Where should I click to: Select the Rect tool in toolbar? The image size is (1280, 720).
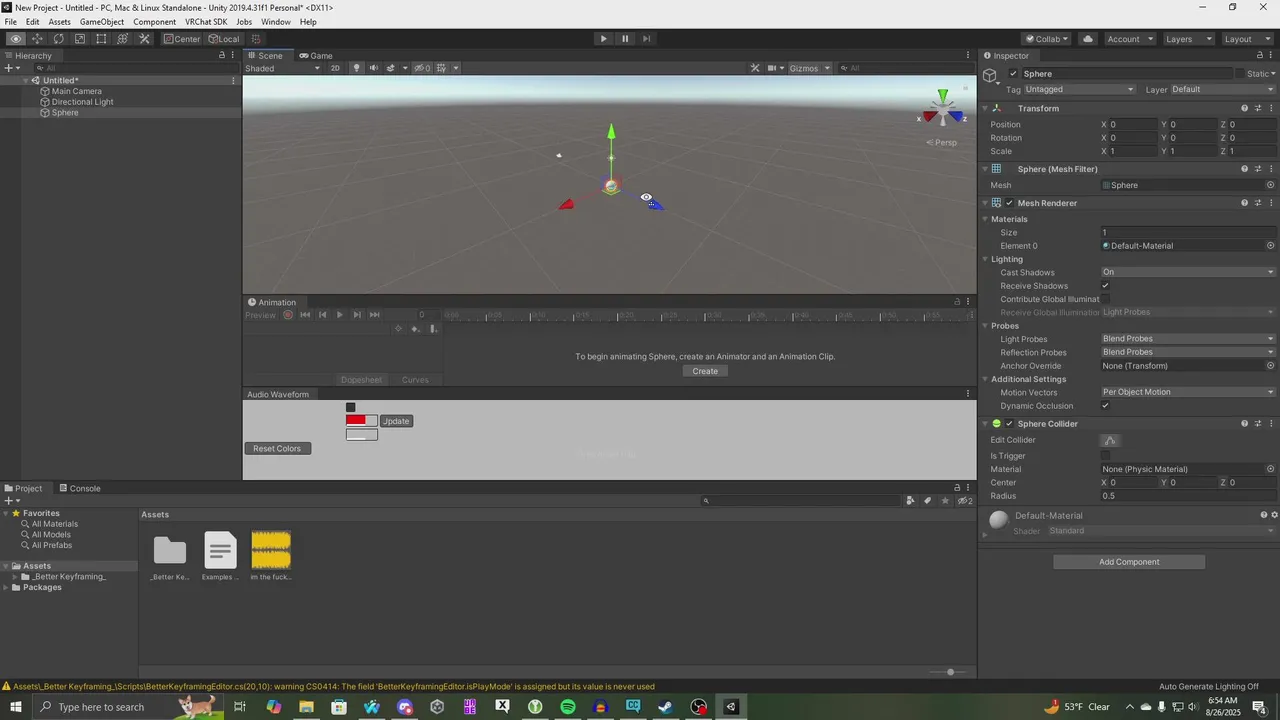[101, 39]
